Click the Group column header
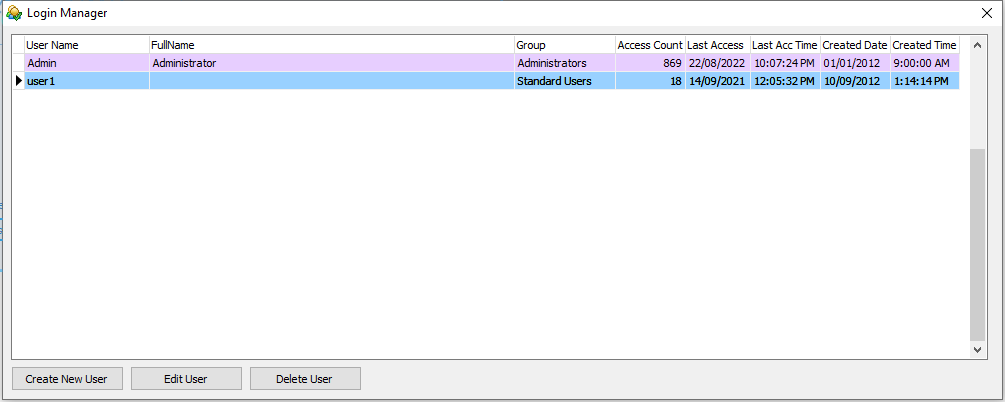Viewport: 1005px width, 402px height. (564, 45)
